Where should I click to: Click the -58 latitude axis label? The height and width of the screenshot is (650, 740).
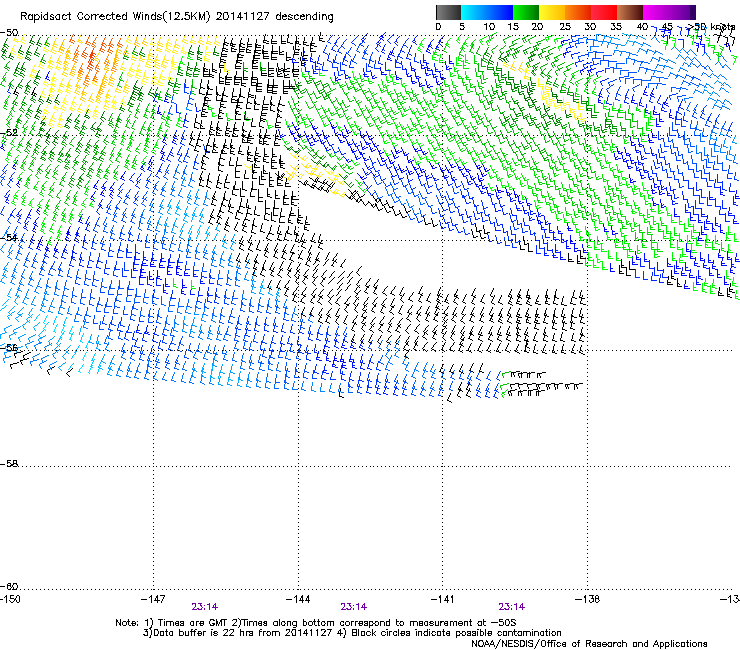click(x=9, y=464)
